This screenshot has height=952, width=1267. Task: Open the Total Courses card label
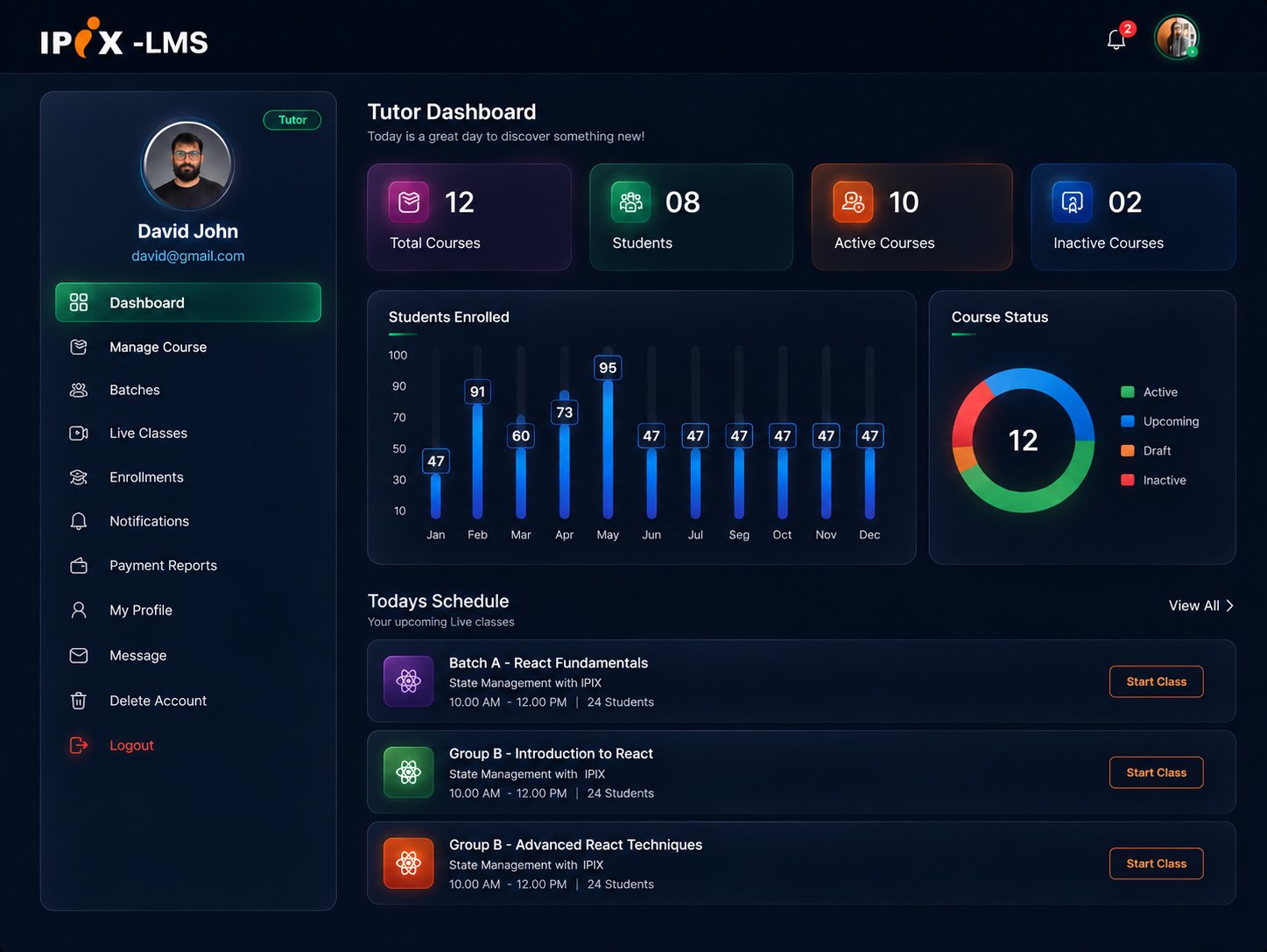[435, 243]
